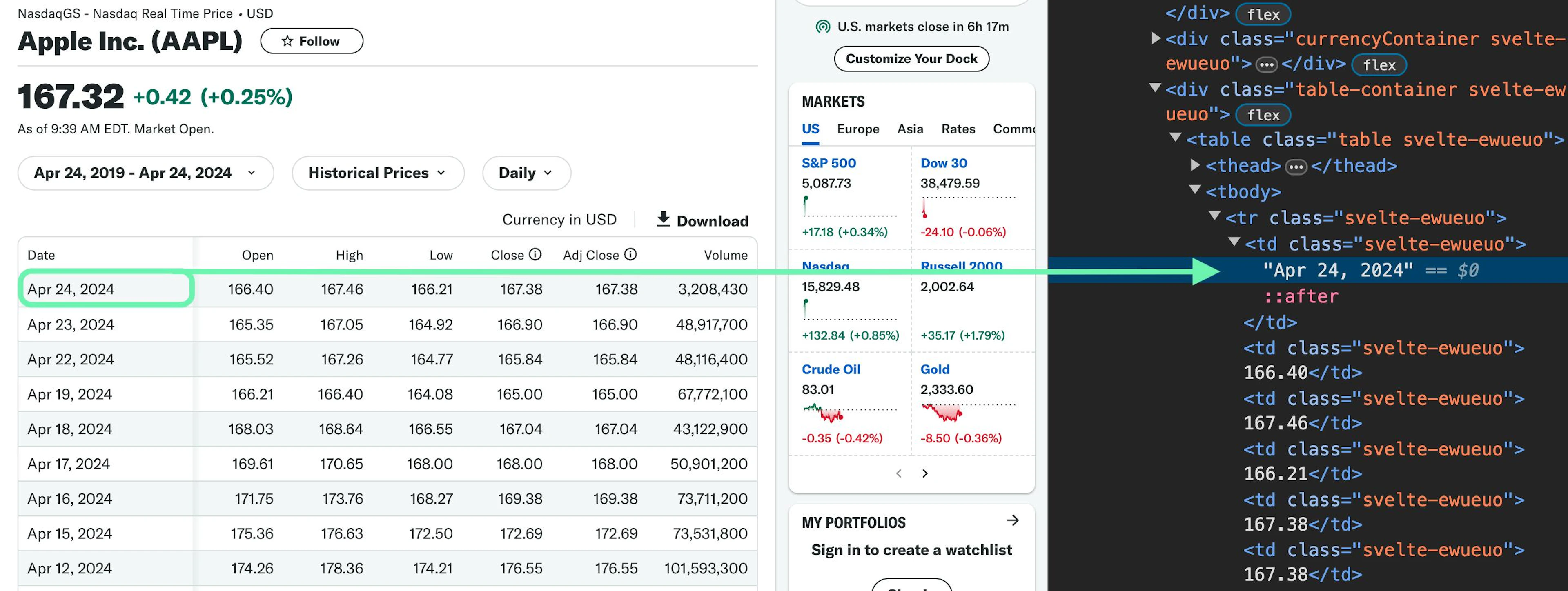Toggle flex badge on the currencyContainer div
The height and width of the screenshot is (591, 1568).
1379,64
